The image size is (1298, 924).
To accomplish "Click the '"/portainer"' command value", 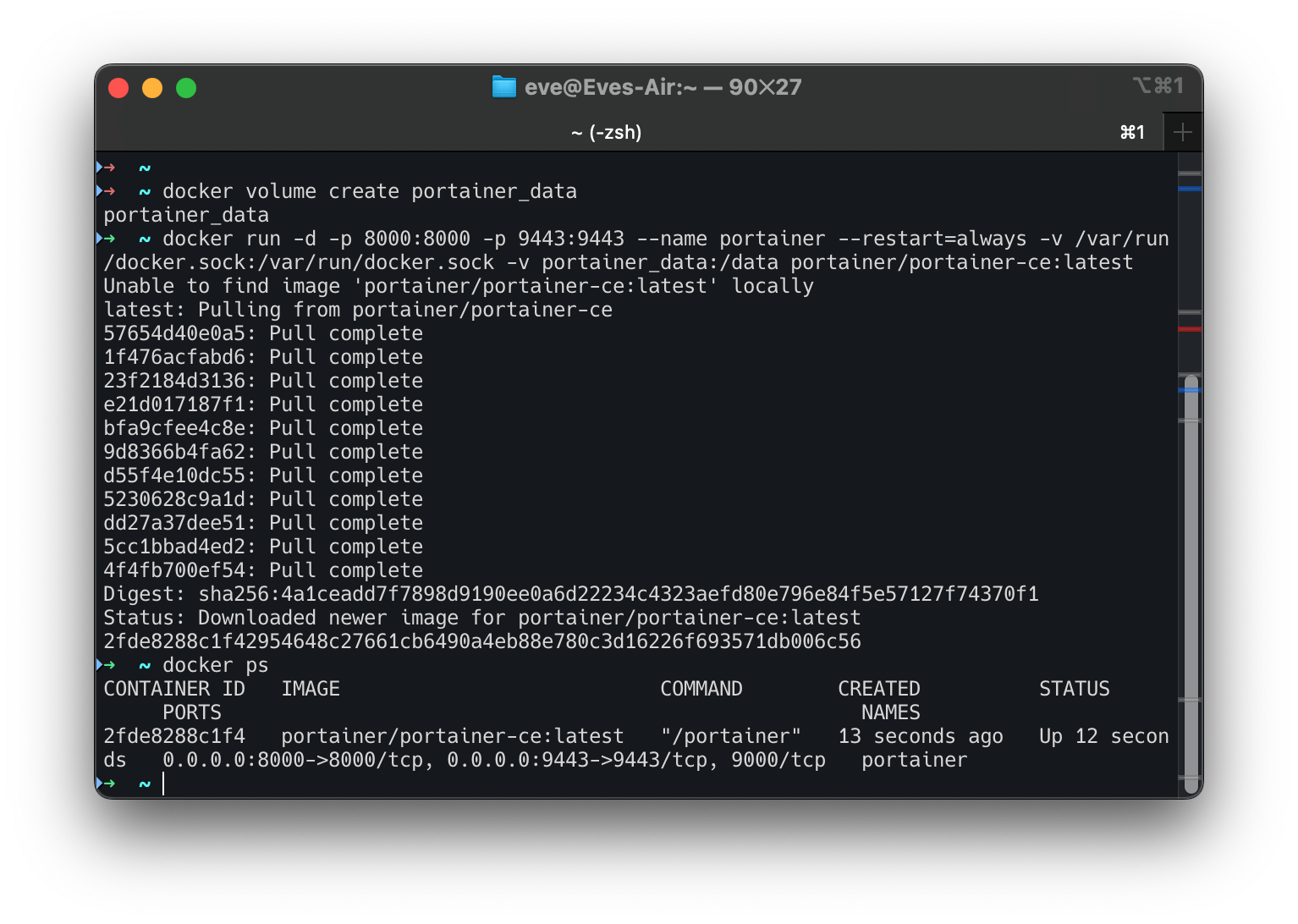I will pyautogui.click(x=731, y=736).
